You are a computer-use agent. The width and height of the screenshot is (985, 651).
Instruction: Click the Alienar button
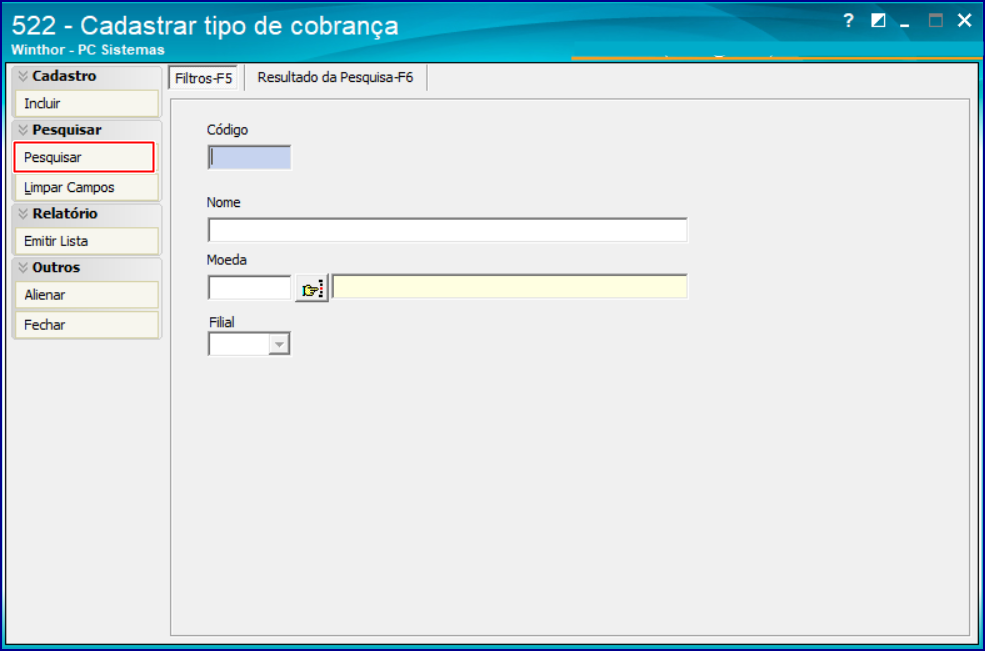tap(87, 295)
